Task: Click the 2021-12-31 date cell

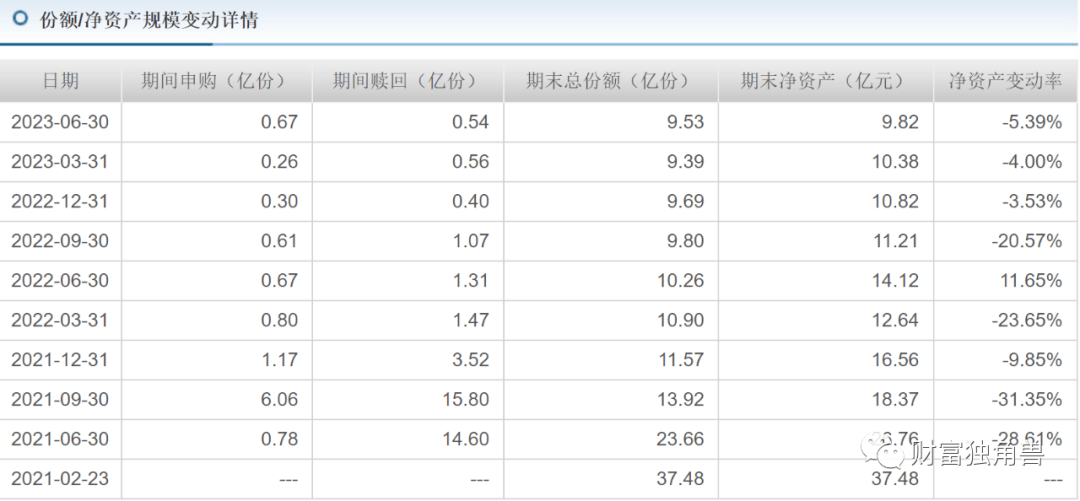Action: 60,360
